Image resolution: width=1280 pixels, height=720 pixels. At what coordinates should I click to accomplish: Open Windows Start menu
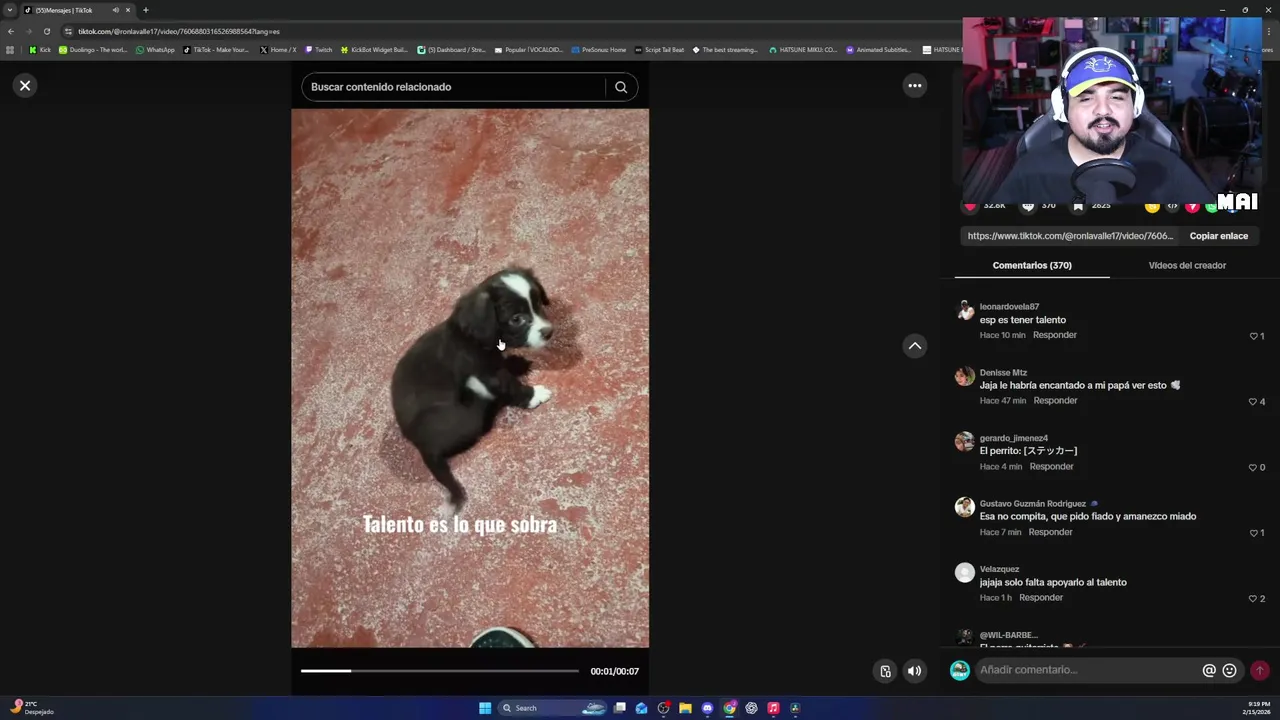click(x=485, y=708)
